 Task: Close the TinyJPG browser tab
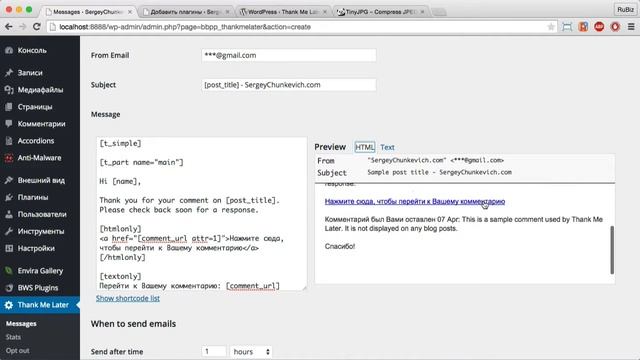tap(422, 12)
